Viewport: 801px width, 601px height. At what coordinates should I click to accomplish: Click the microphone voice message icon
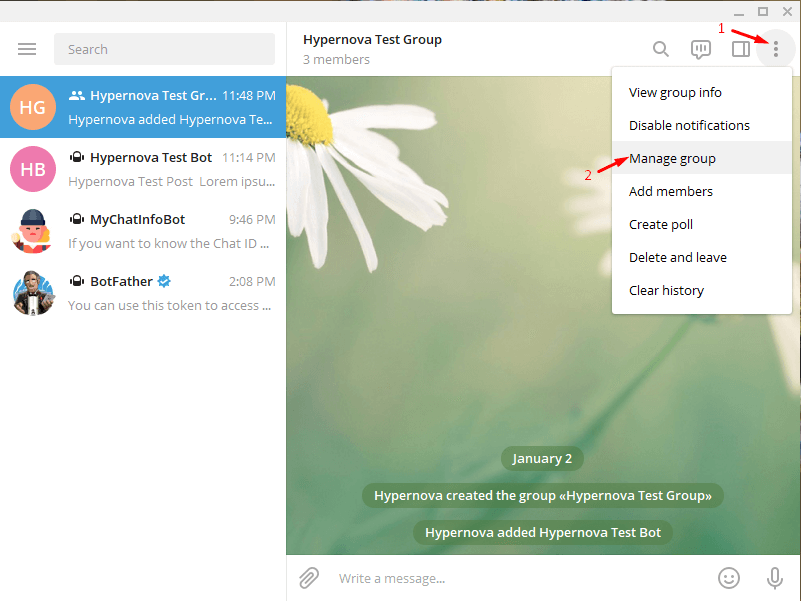(774, 578)
